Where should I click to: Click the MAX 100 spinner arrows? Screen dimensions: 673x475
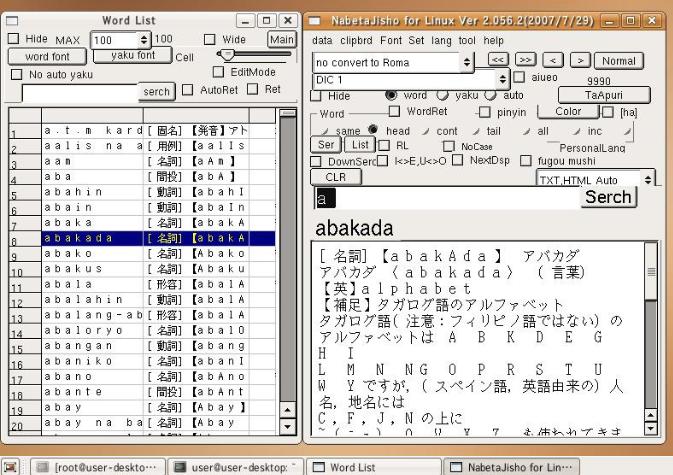(x=144, y=40)
